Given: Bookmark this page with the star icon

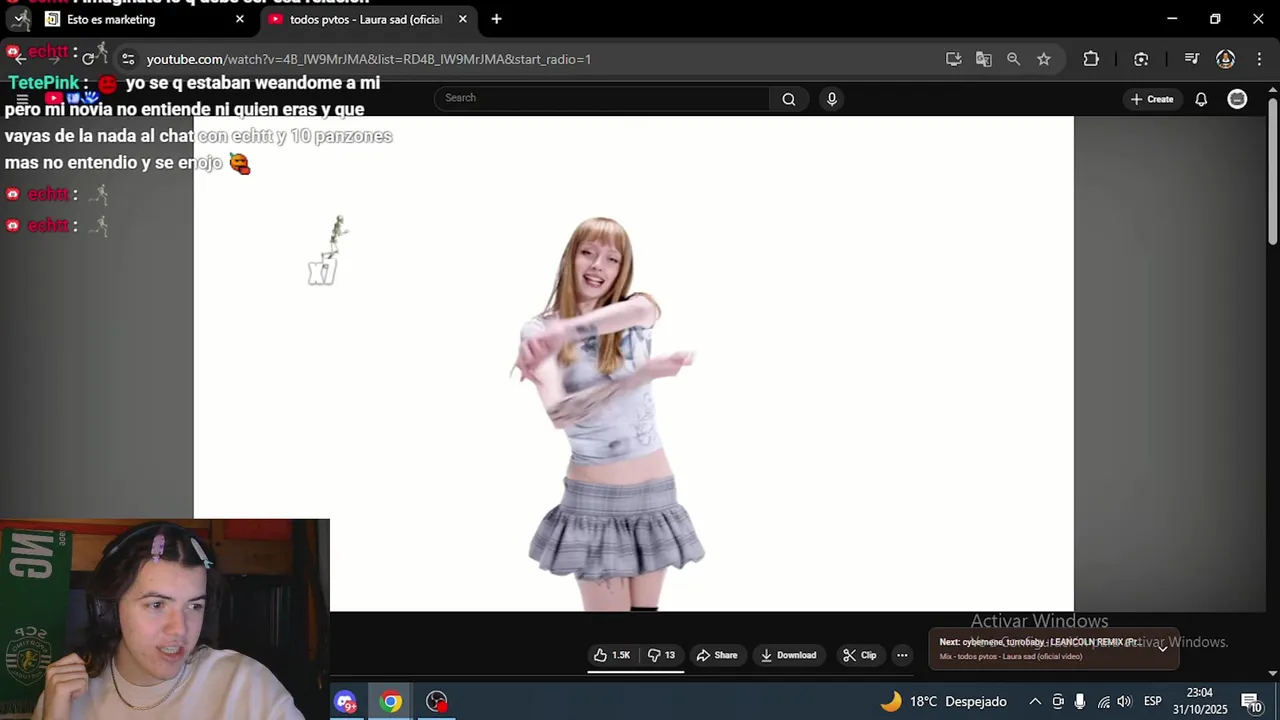Looking at the screenshot, I should point(1044,59).
